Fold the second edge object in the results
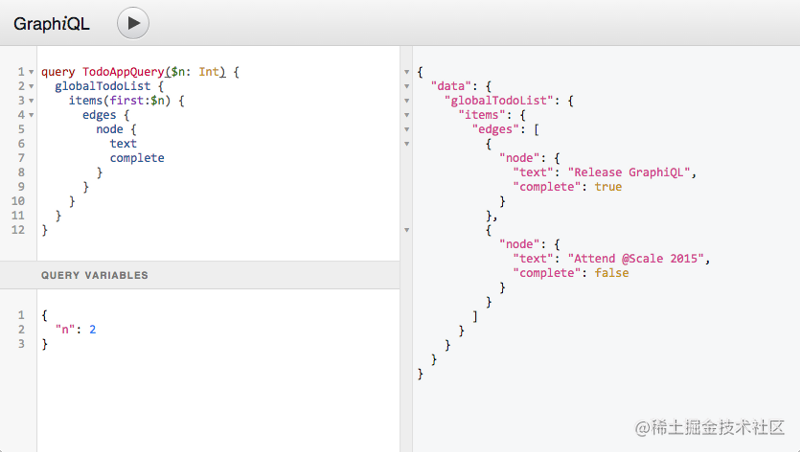 407,230
